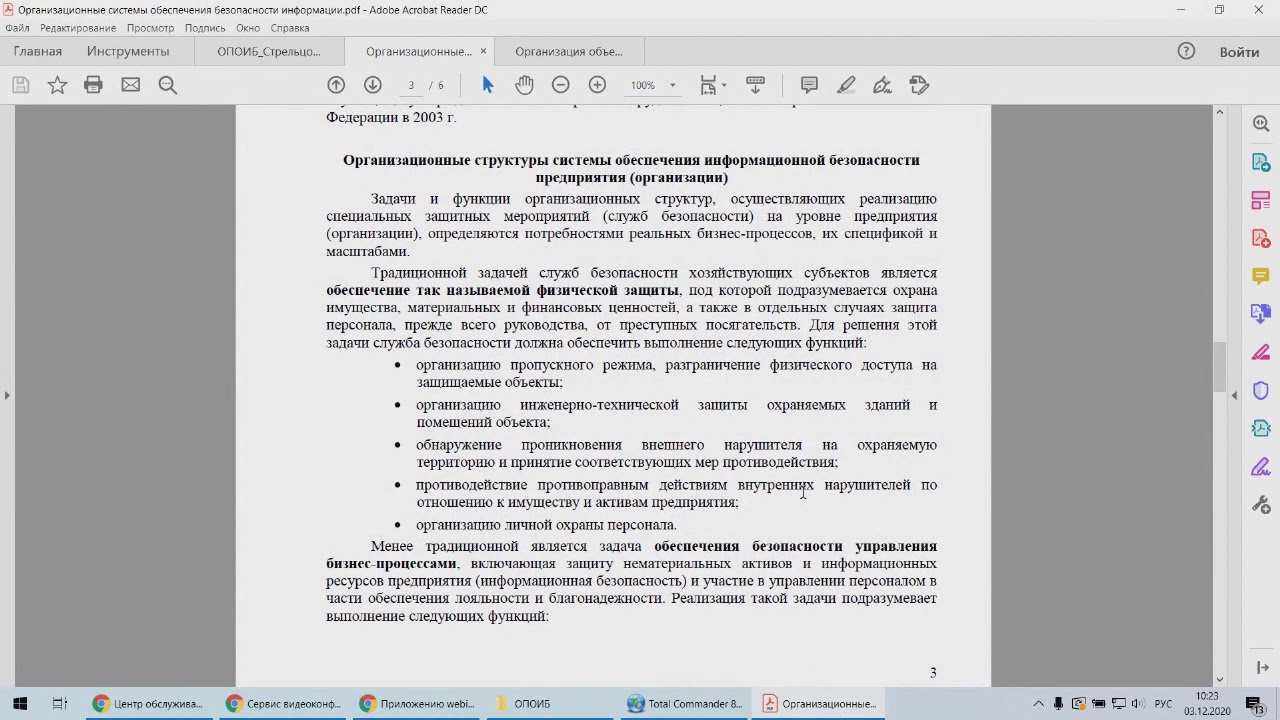Go to next page arrow

coord(373,85)
